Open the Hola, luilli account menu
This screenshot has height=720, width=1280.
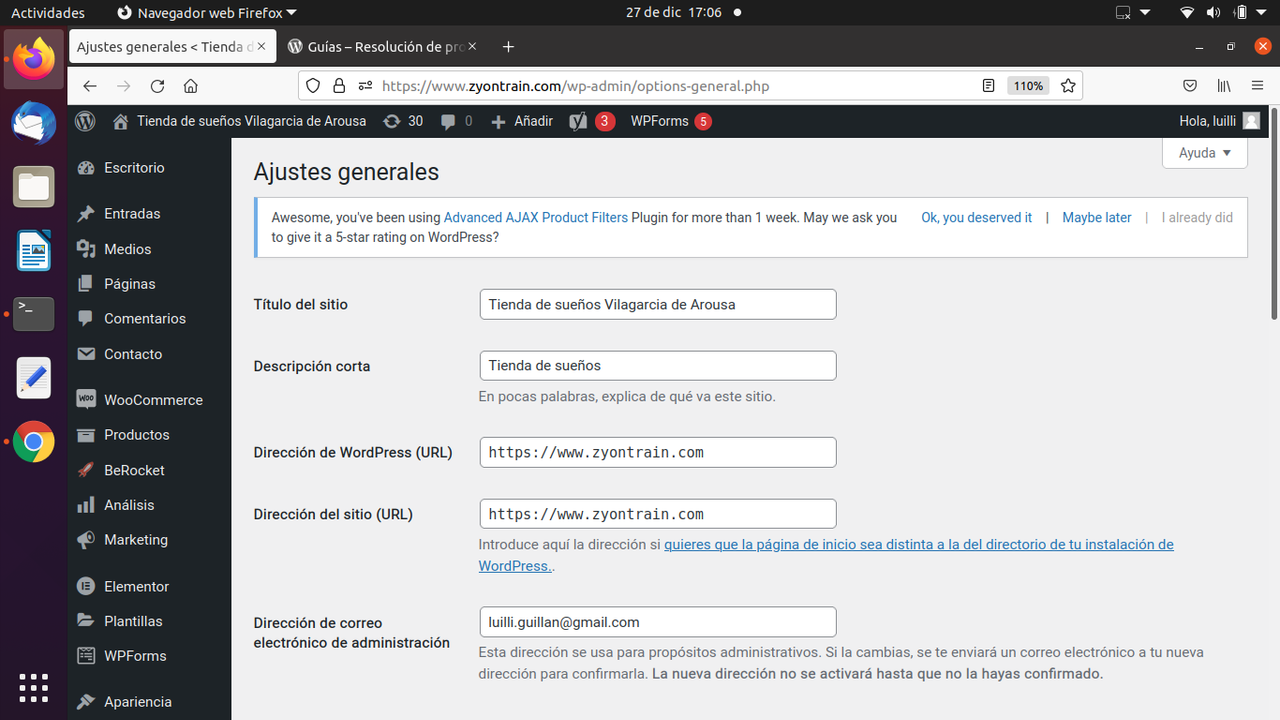coord(1217,121)
